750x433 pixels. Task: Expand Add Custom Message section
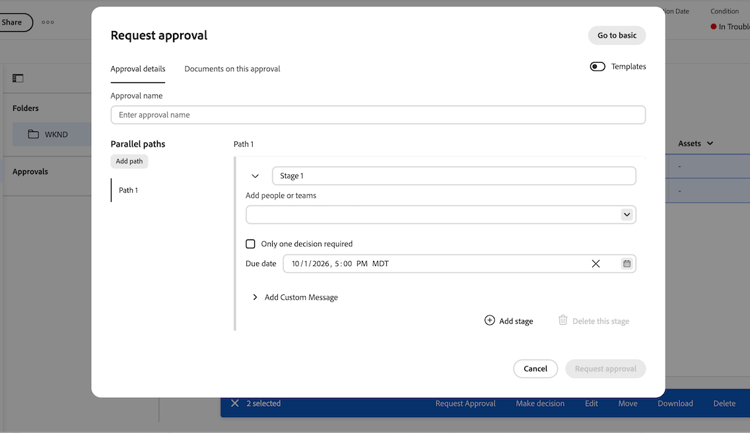pos(255,297)
